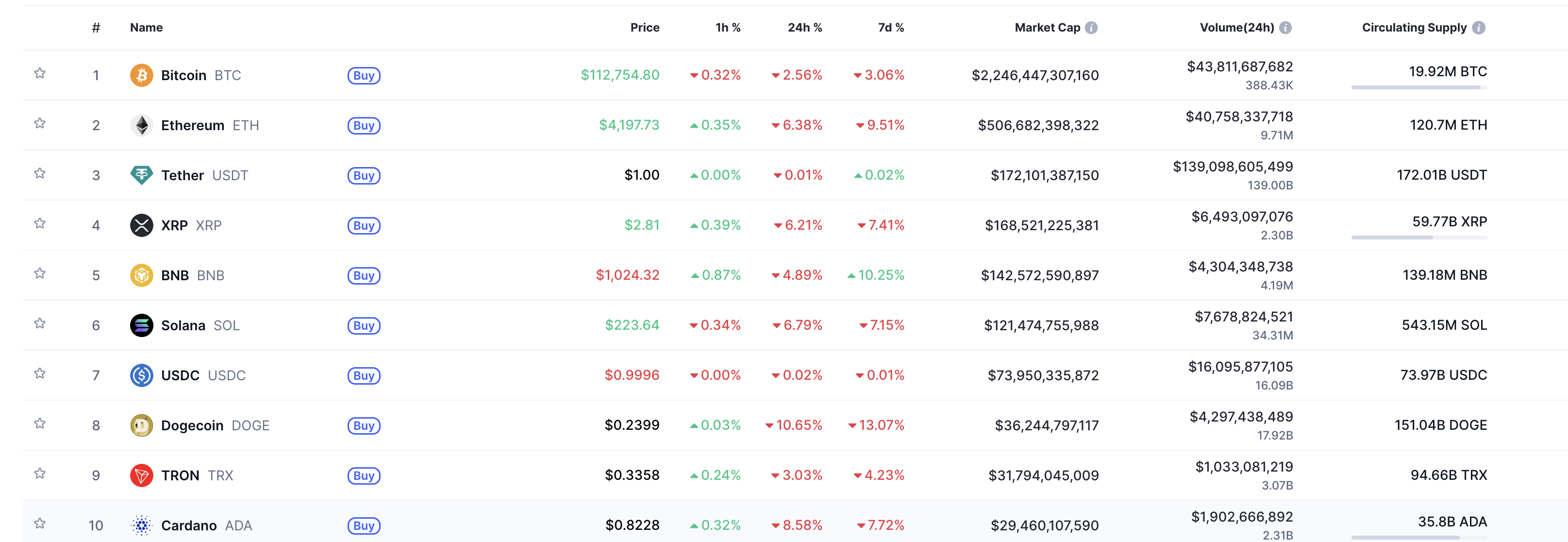1568x542 pixels.
Task: Open the Market Cap info icon
Action: click(x=1091, y=27)
